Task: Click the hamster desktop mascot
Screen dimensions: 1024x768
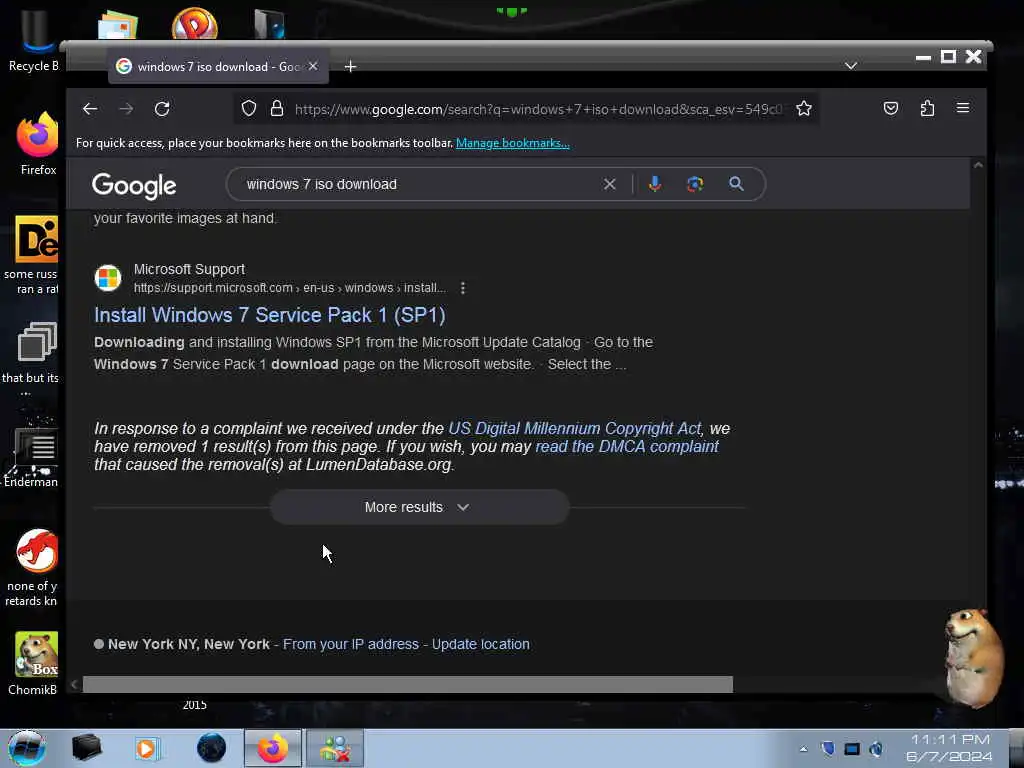Action: (x=972, y=657)
